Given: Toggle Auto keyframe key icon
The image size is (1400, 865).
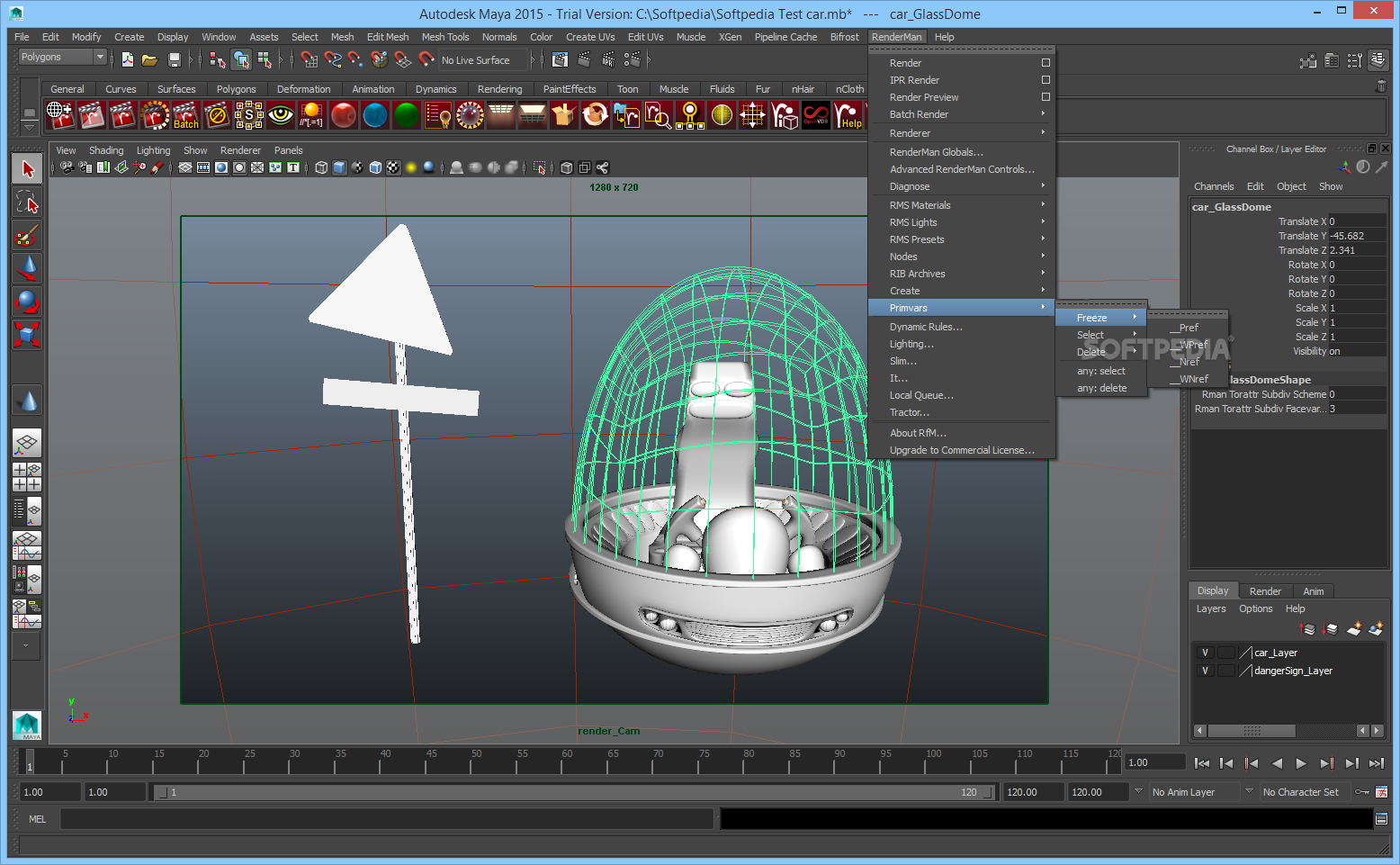Looking at the screenshot, I should (1362, 792).
